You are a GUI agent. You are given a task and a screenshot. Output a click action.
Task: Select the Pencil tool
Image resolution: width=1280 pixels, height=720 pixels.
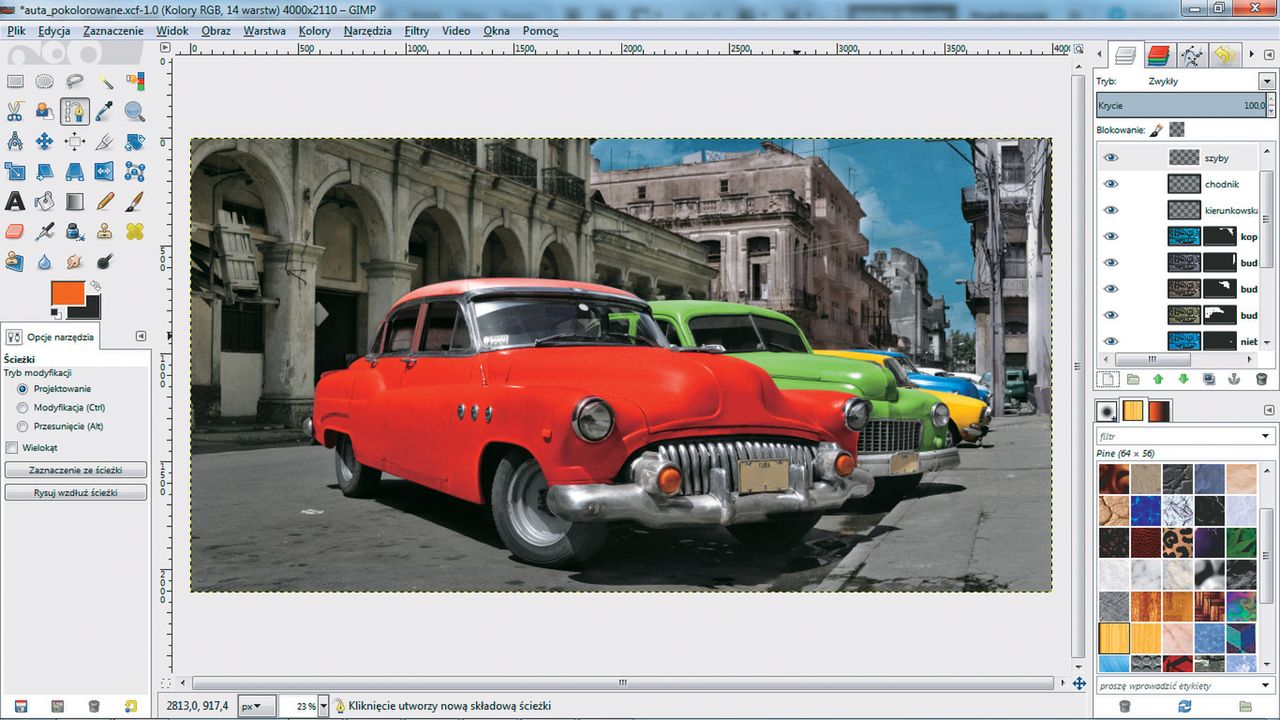click(x=105, y=201)
